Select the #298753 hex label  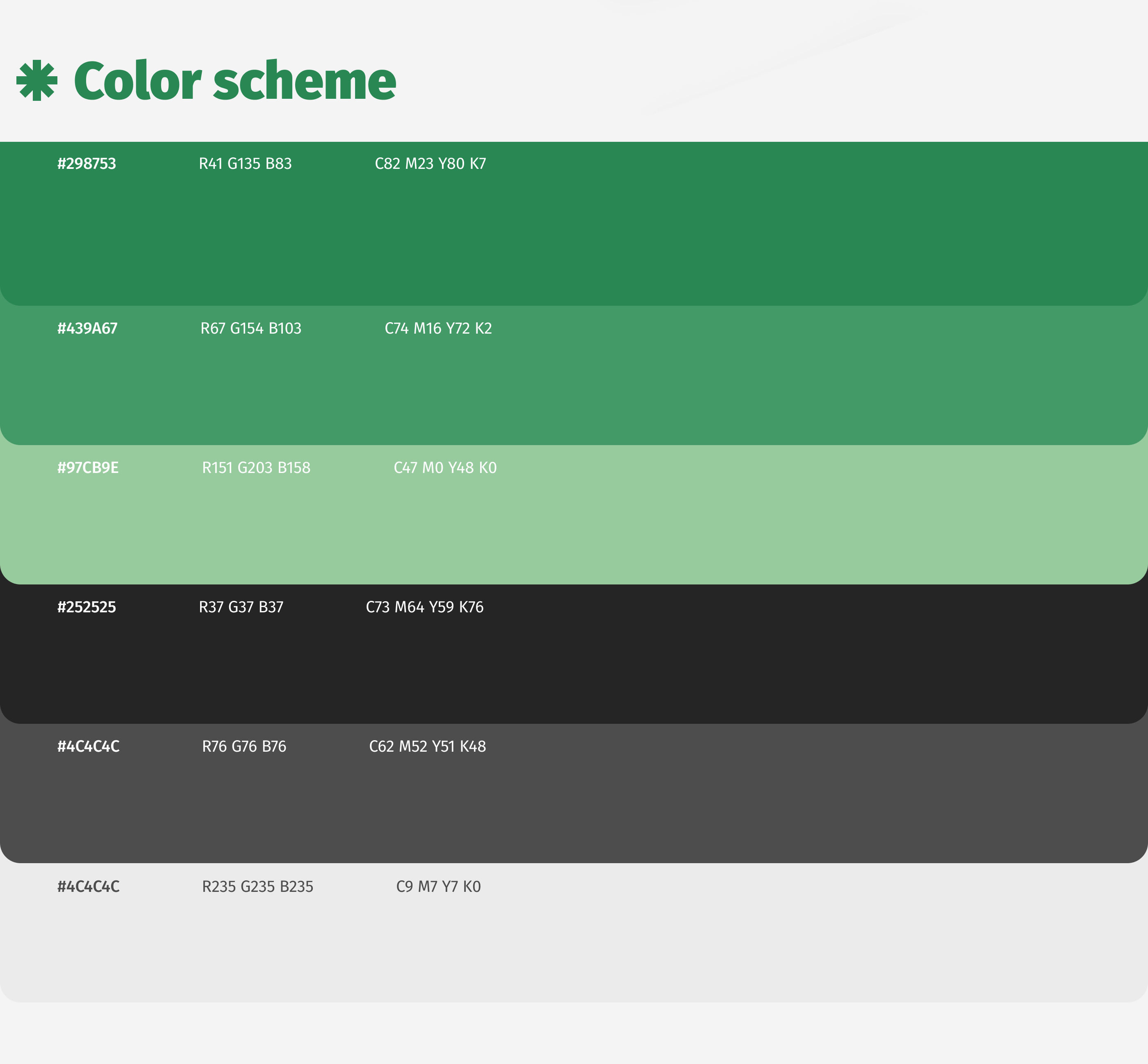tap(87, 164)
